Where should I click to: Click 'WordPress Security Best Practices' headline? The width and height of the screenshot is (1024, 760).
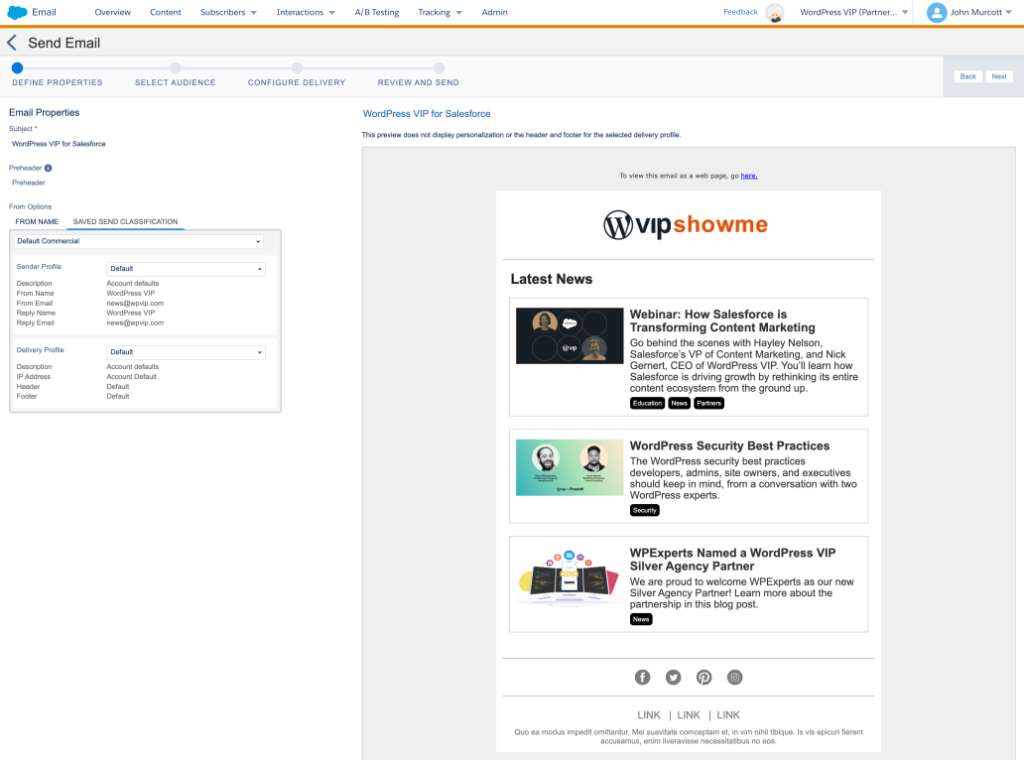[729, 446]
